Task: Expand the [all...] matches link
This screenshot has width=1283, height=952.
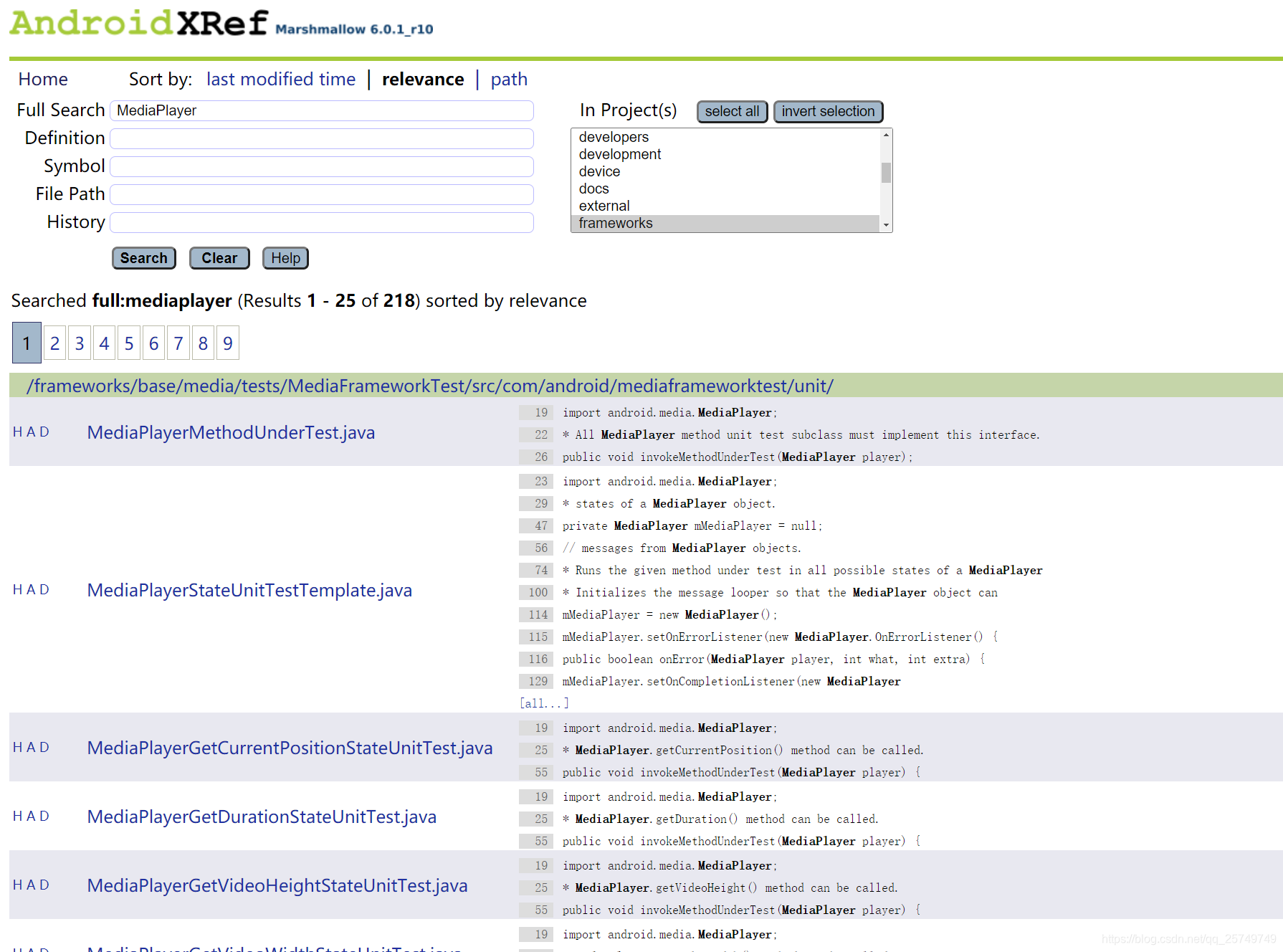Action: click(544, 703)
